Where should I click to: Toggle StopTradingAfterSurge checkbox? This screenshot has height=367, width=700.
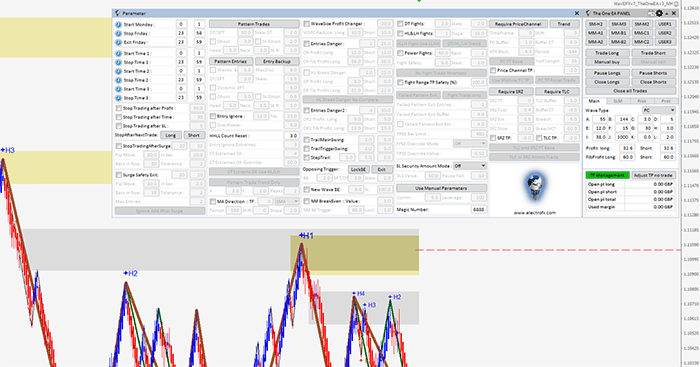(x=119, y=146)
